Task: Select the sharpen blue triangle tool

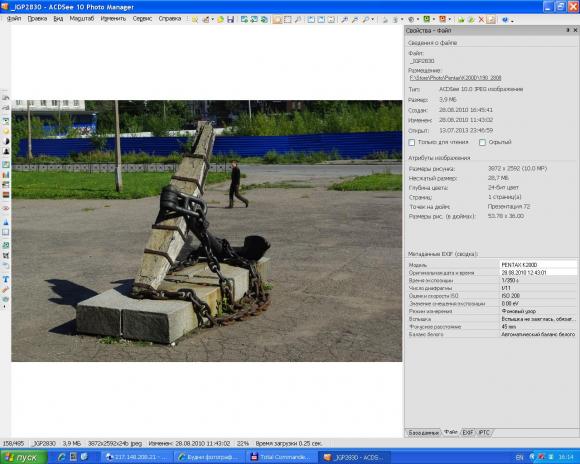Action: (x=6, y=222)
